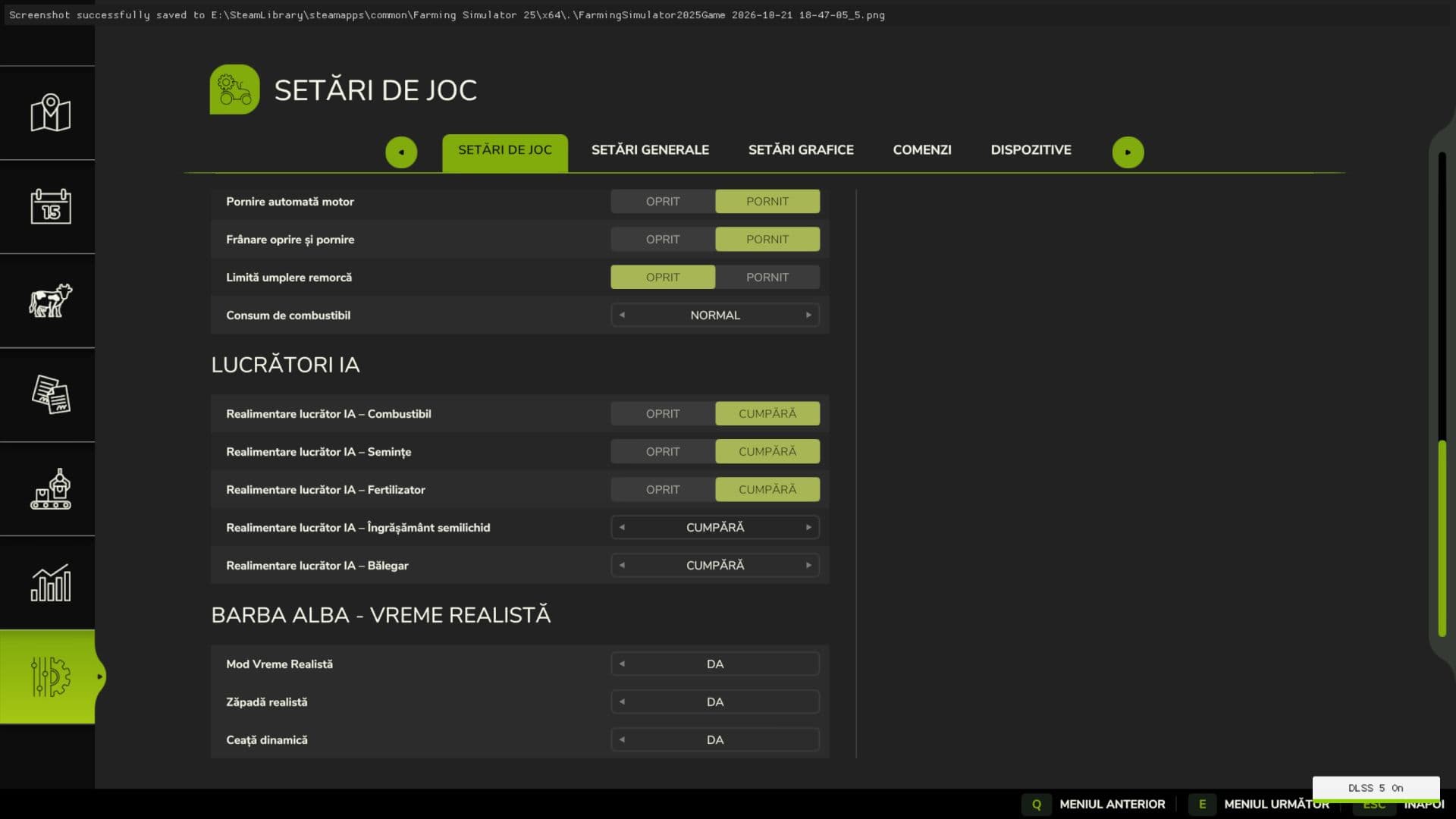Open the statistics chart icon in sidebar
1456x819 pixels.
(50, 582)
